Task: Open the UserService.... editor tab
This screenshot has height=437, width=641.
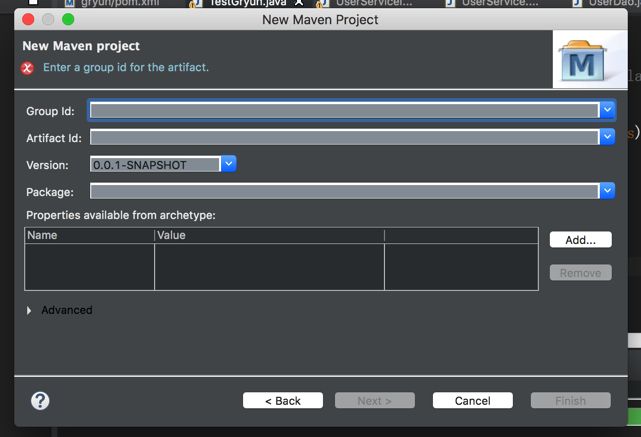Action: [x=493, y=3]
